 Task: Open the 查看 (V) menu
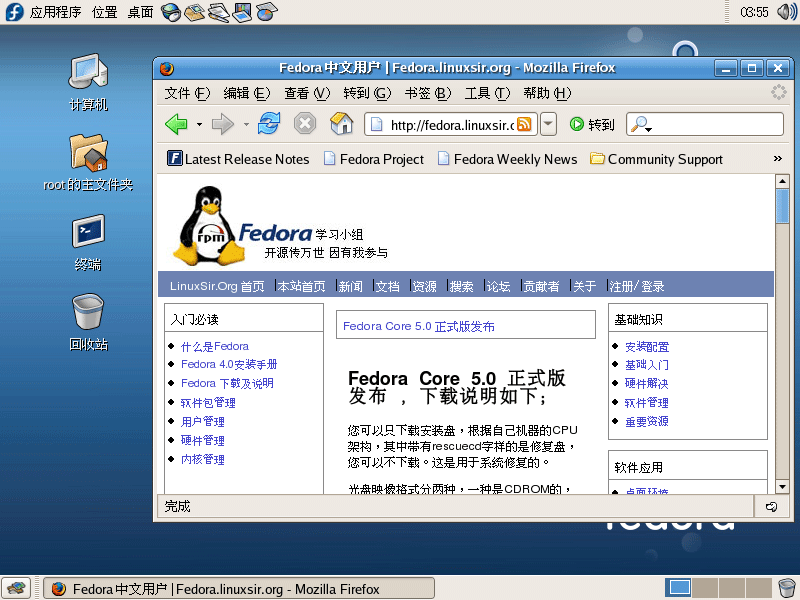[307, 93]
